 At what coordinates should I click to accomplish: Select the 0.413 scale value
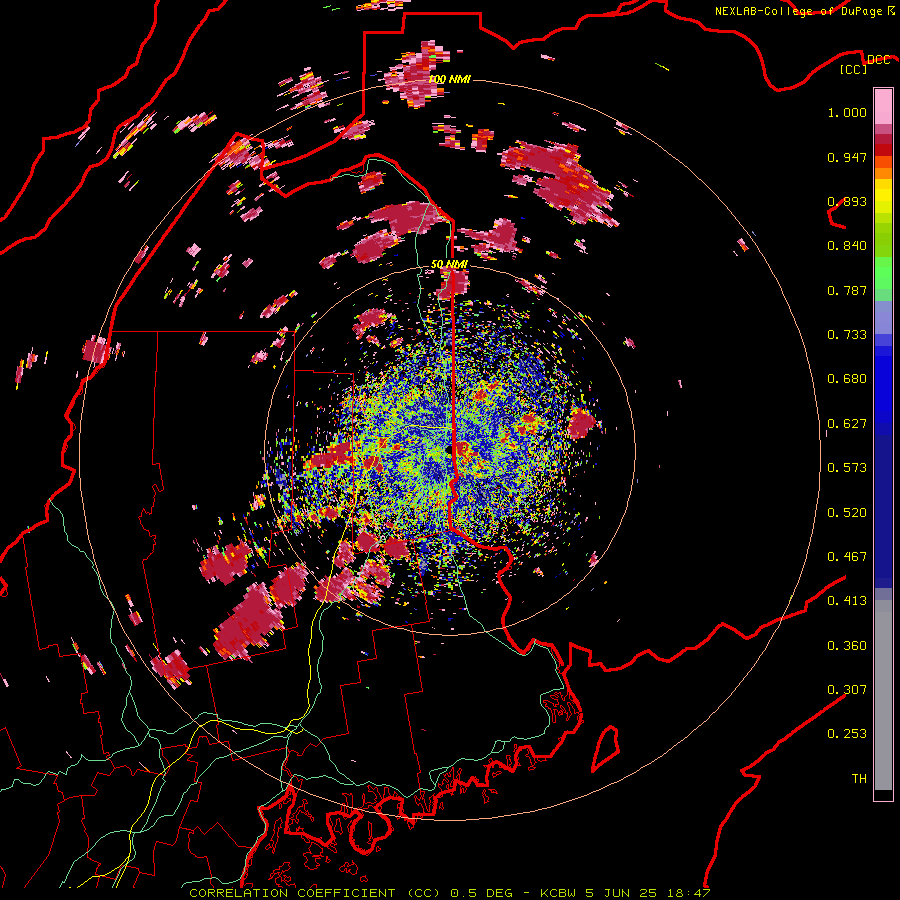847,601
